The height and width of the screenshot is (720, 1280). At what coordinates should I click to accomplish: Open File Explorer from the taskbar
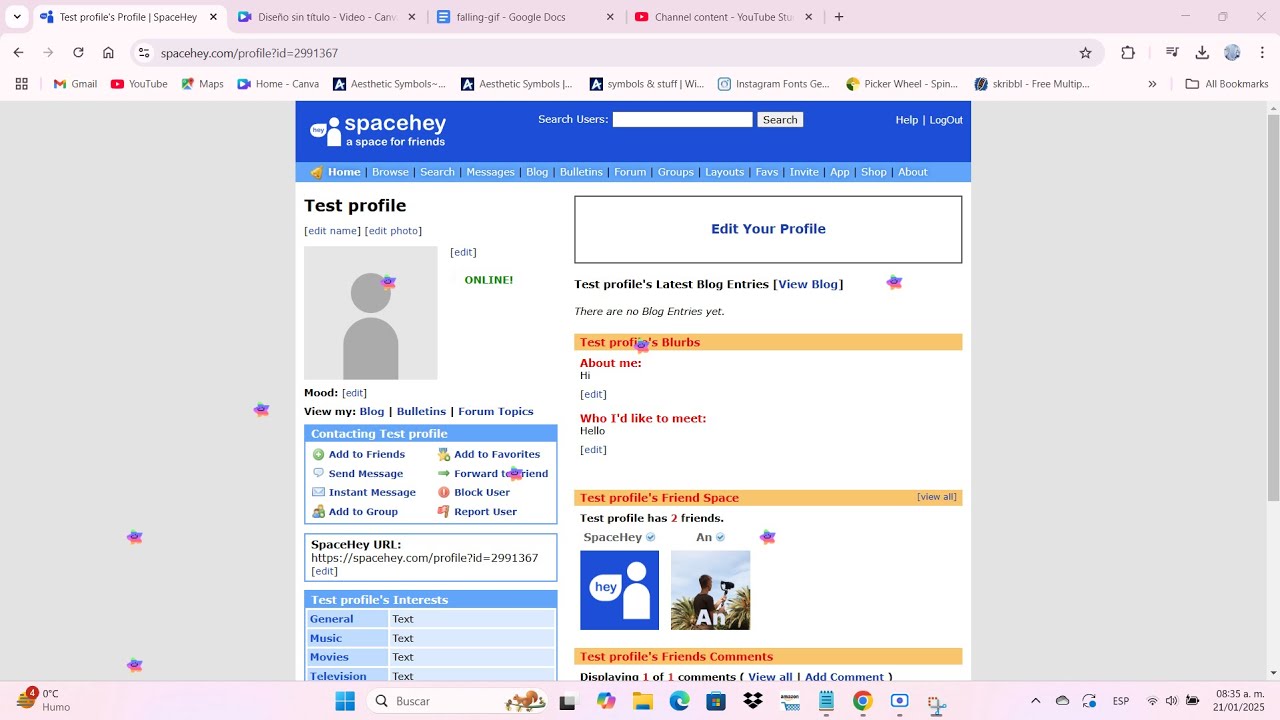[x=642, y=701]
